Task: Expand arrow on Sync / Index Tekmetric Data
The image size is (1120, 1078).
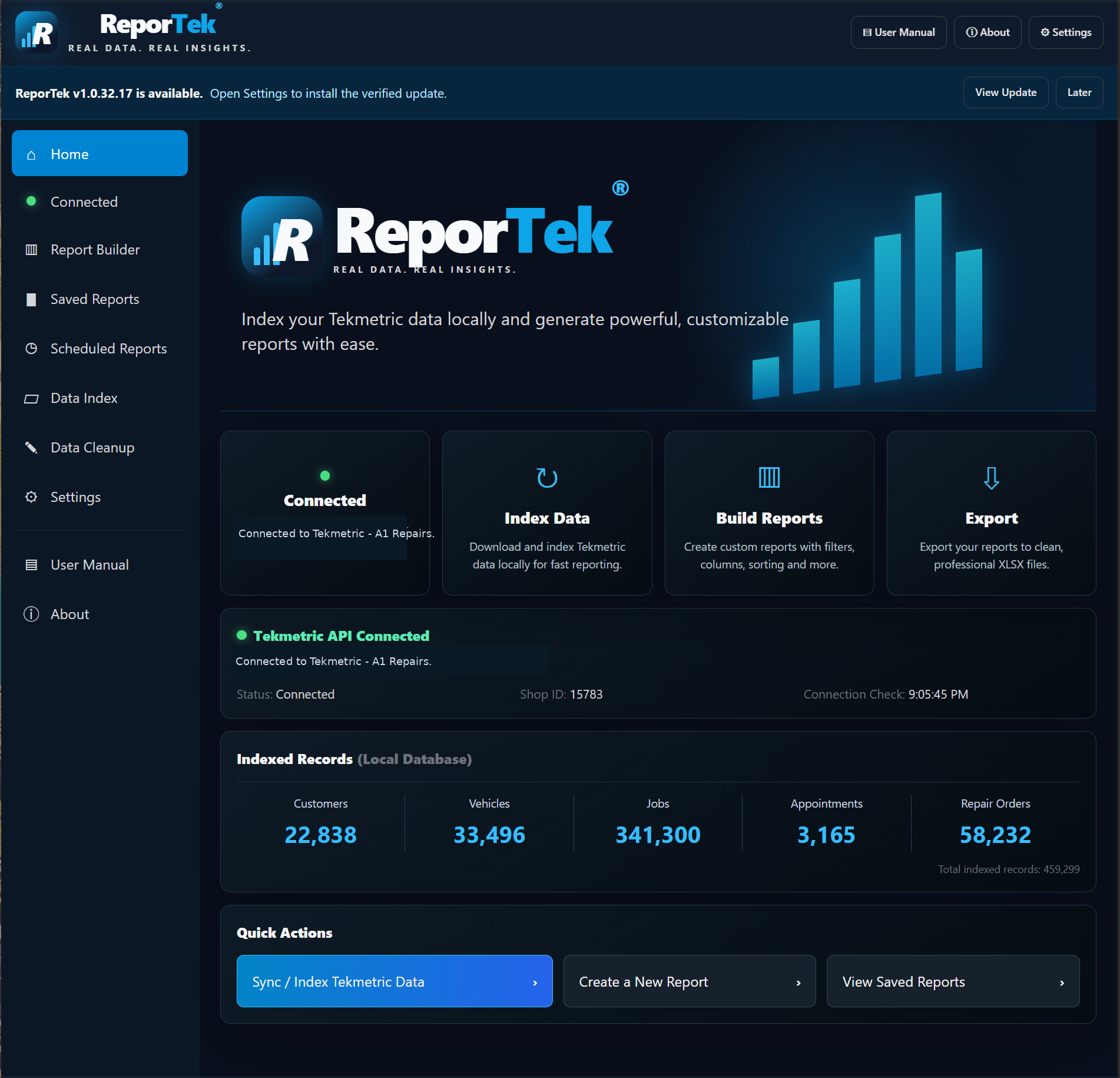Action: tap(535, 983)
